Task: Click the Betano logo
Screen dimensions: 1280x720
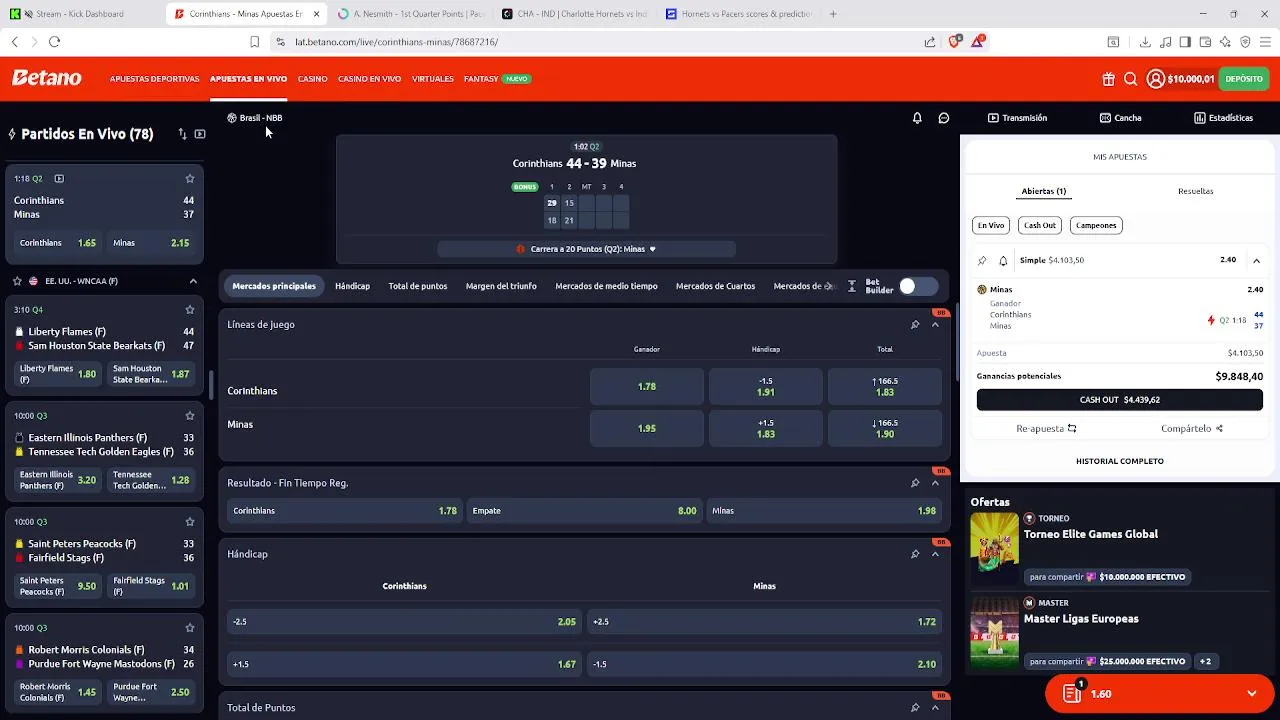Action: pyautogui.click(x=46, y=79)
